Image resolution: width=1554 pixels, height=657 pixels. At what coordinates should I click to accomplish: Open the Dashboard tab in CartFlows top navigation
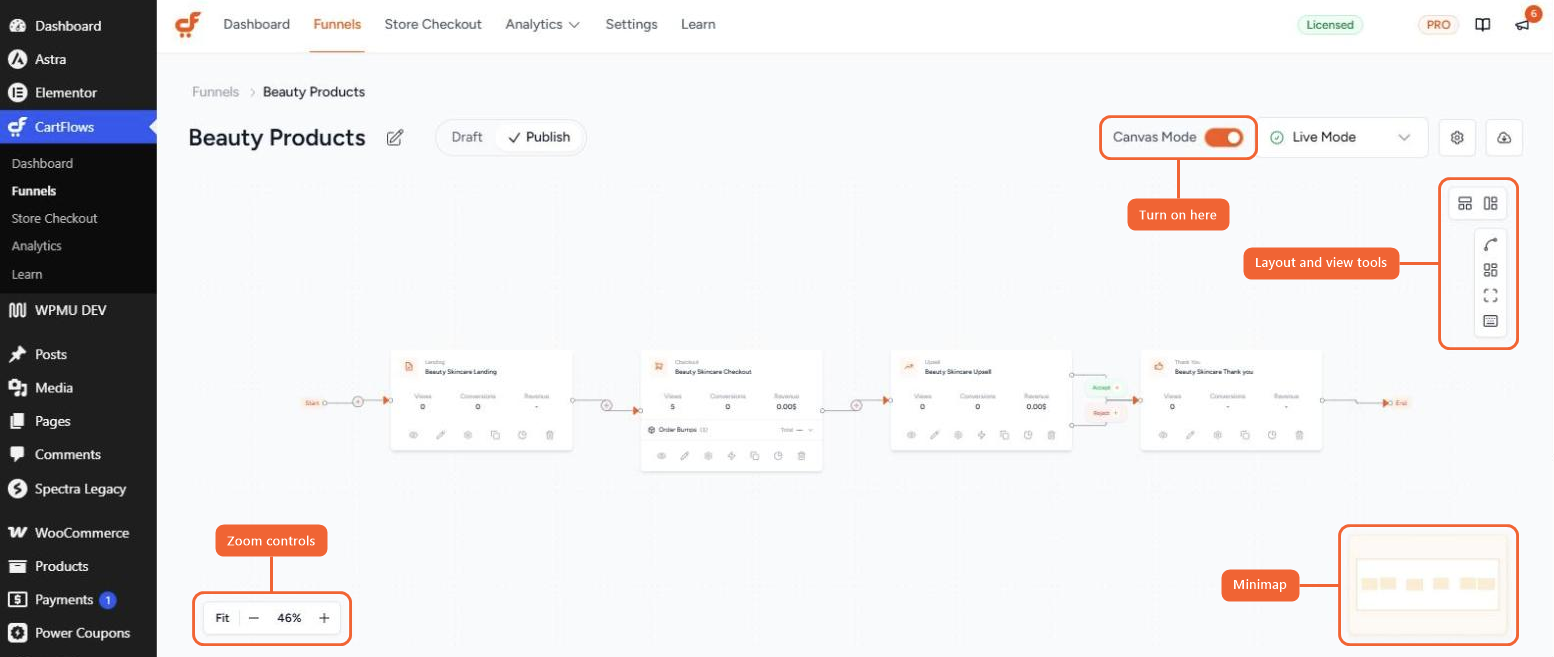(x=256, y=24)
